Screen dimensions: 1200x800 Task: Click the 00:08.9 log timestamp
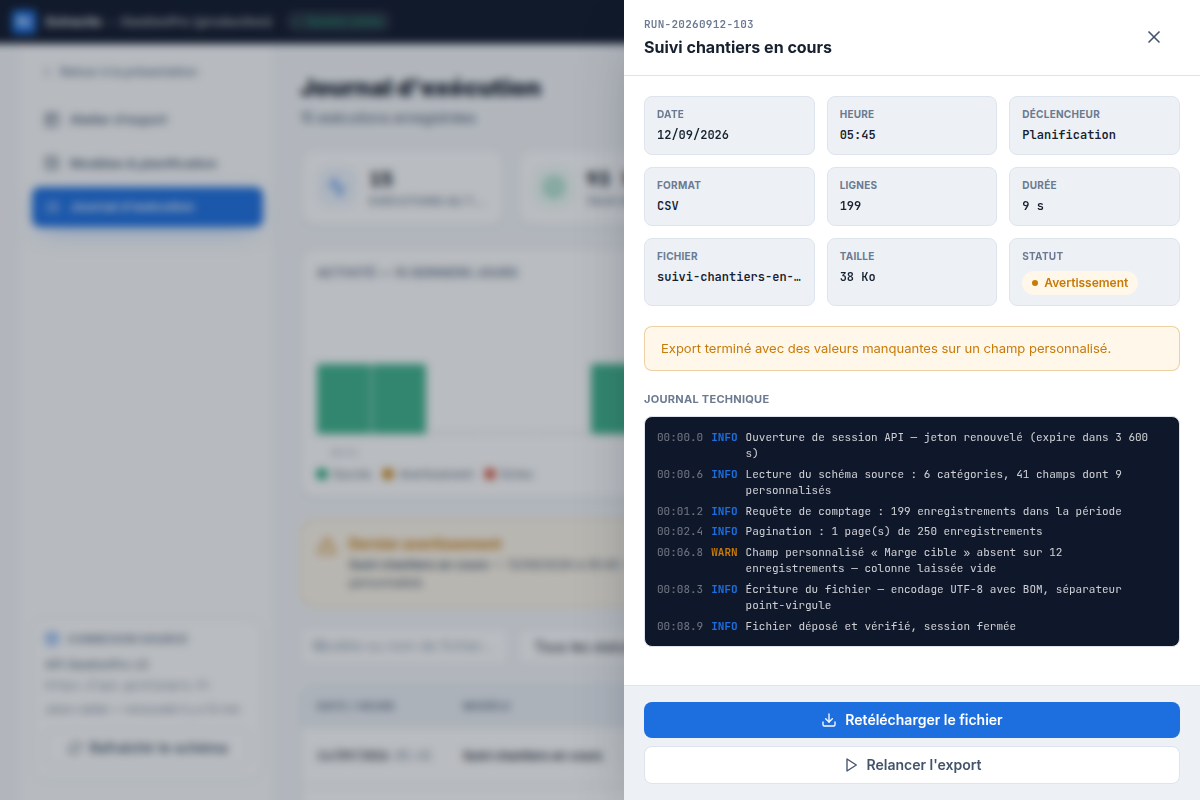(x=680, y=626)
